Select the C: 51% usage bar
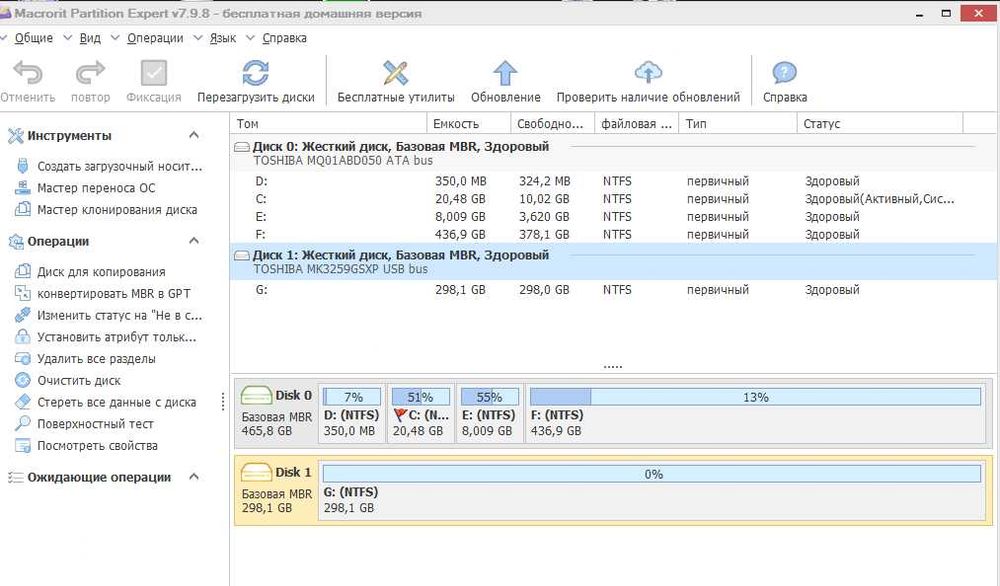1000x586 pixels. pos(420,397)
